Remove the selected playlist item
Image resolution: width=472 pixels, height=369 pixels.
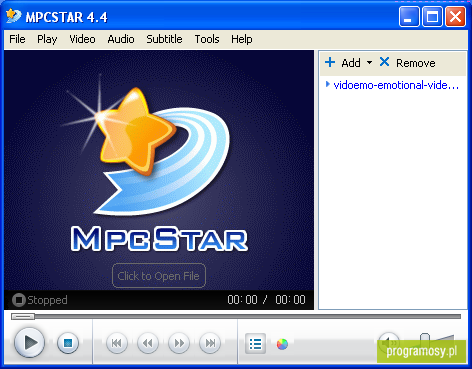(407, 63)
